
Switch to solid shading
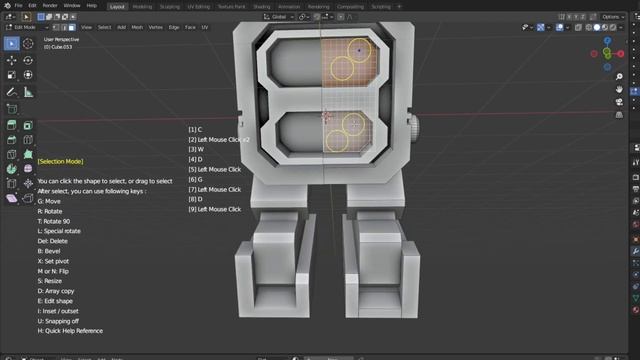(x=597, y=27)
